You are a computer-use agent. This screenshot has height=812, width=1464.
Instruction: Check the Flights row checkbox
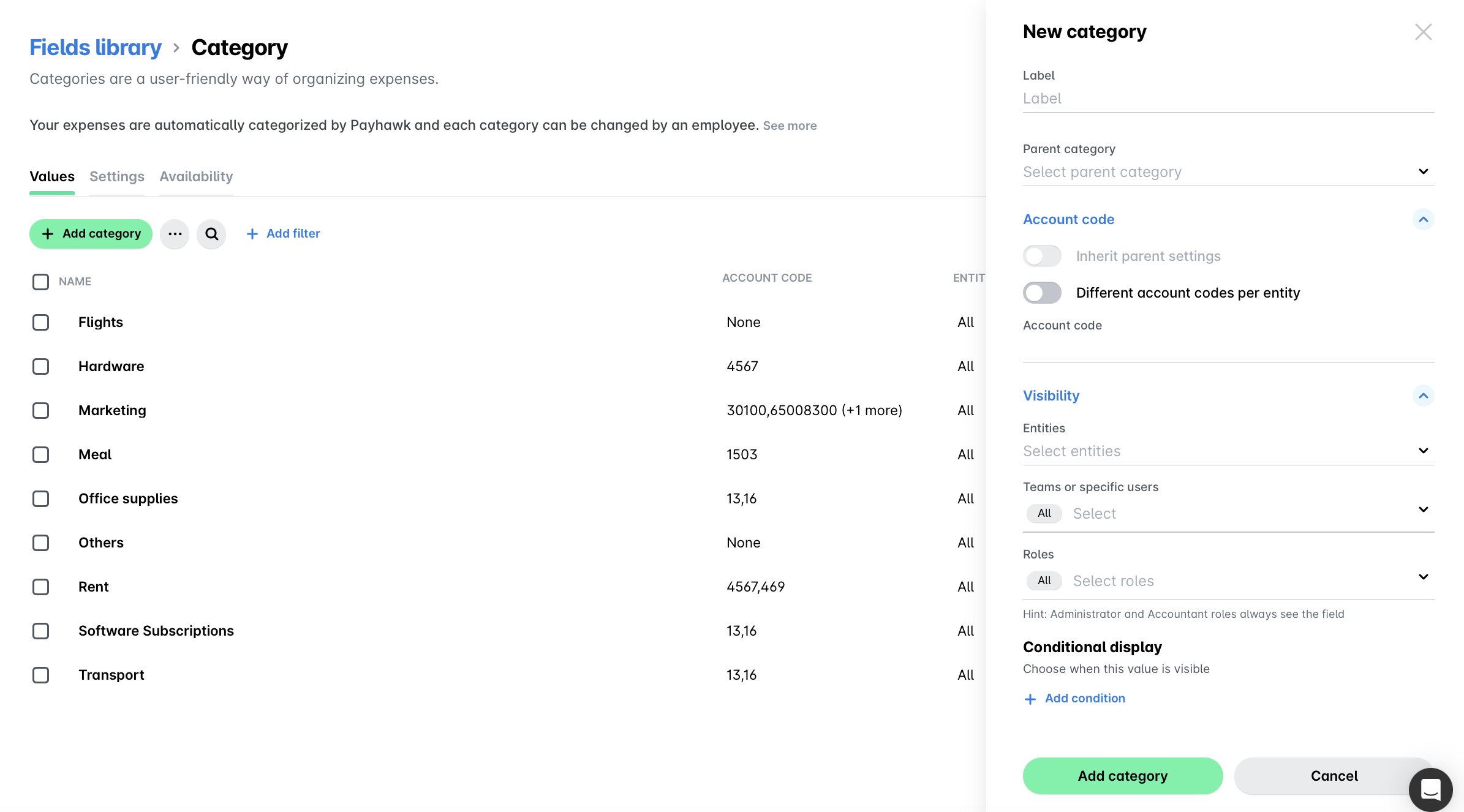click(x=40, y=322)
